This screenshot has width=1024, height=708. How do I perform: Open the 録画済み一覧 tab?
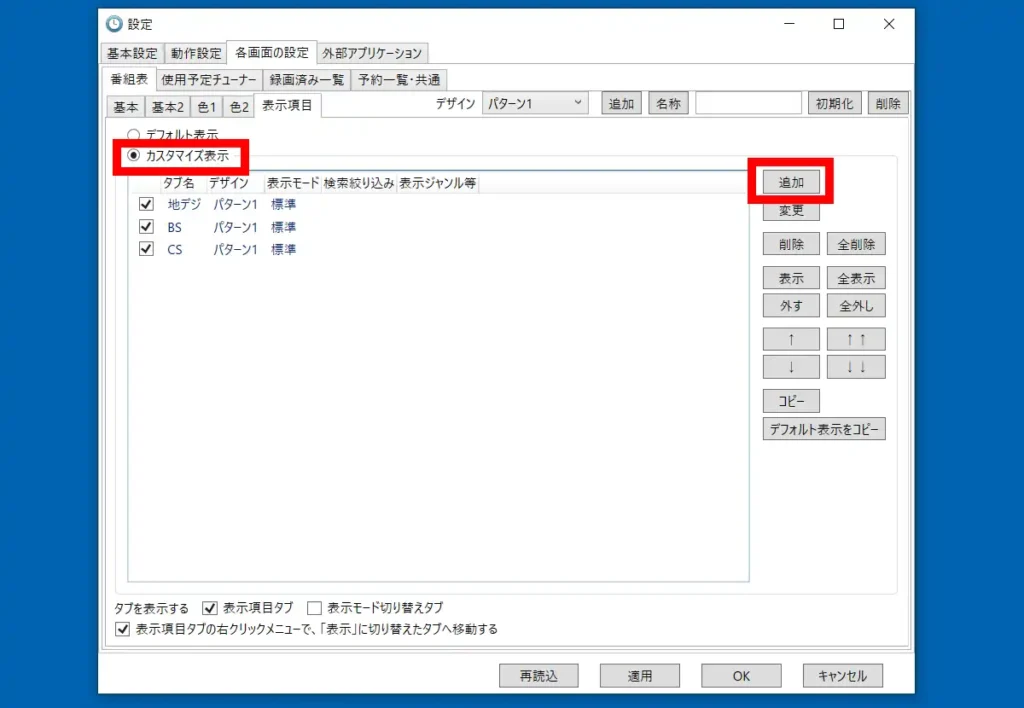click(x=307, y=80)
